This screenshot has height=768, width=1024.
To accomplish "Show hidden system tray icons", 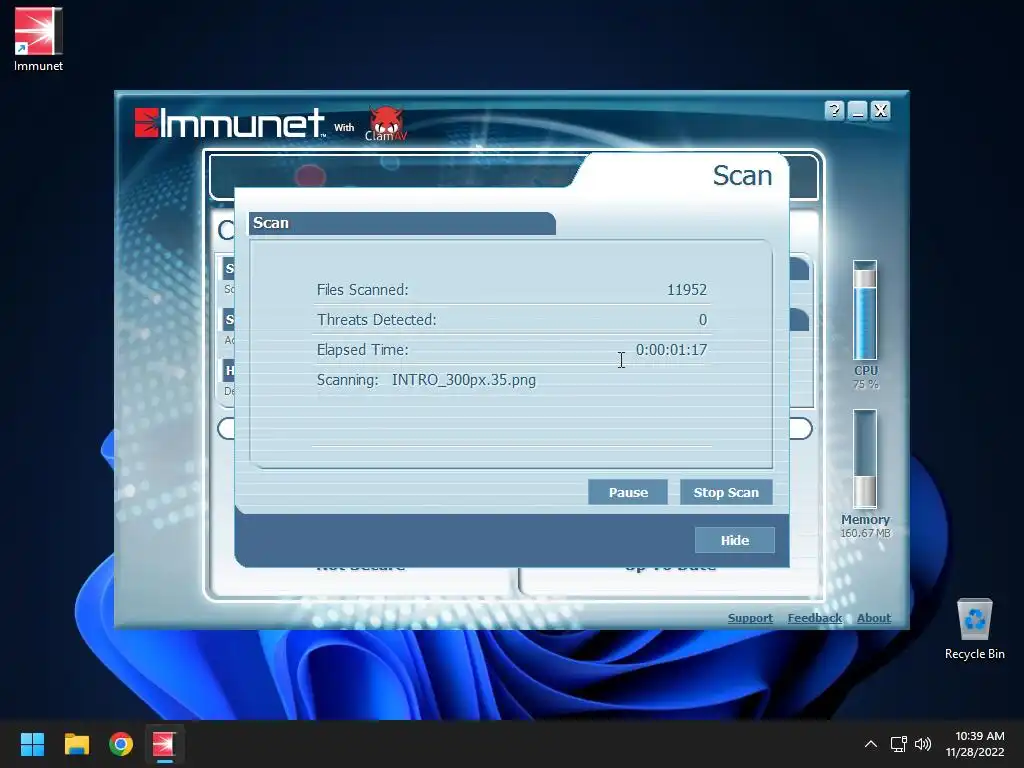I will click(x=871, y=744).
